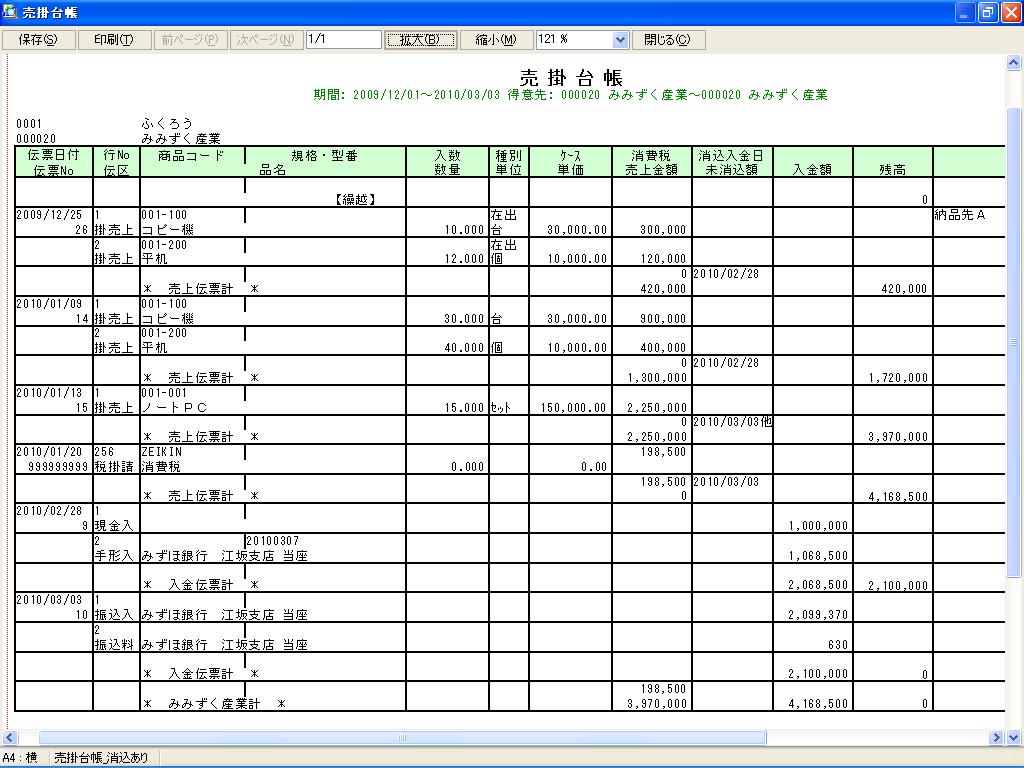Click the horizontal scrollbar left arrow

pos(8,738)
